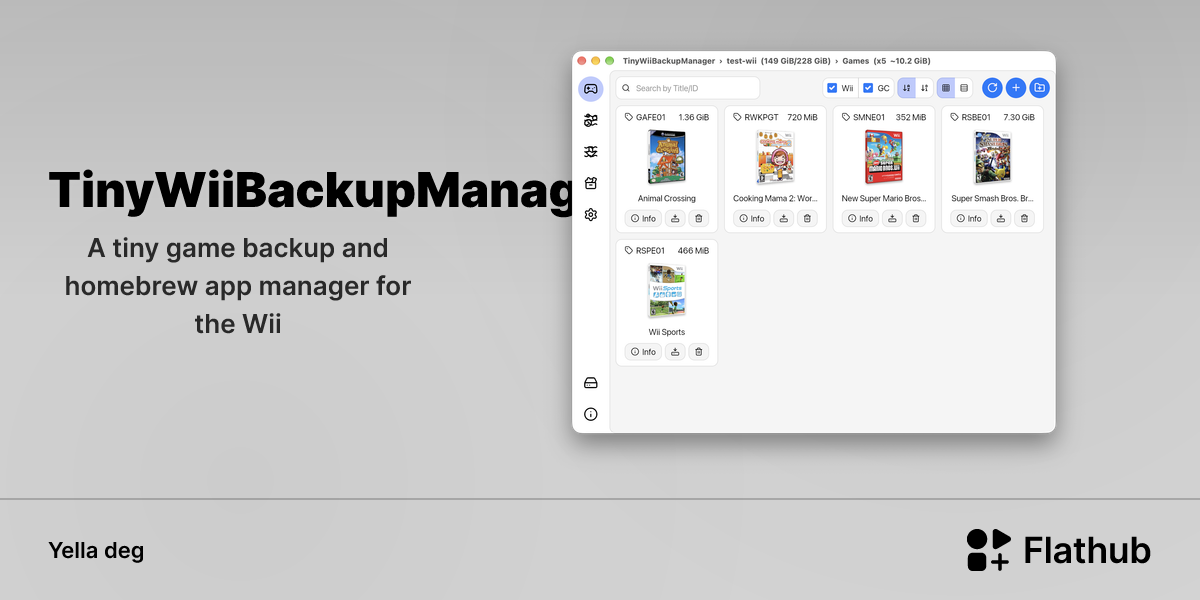Archive New Super Mario Bros. via download icon
This screenshot has height=600, width=1200.
[892, 218]
